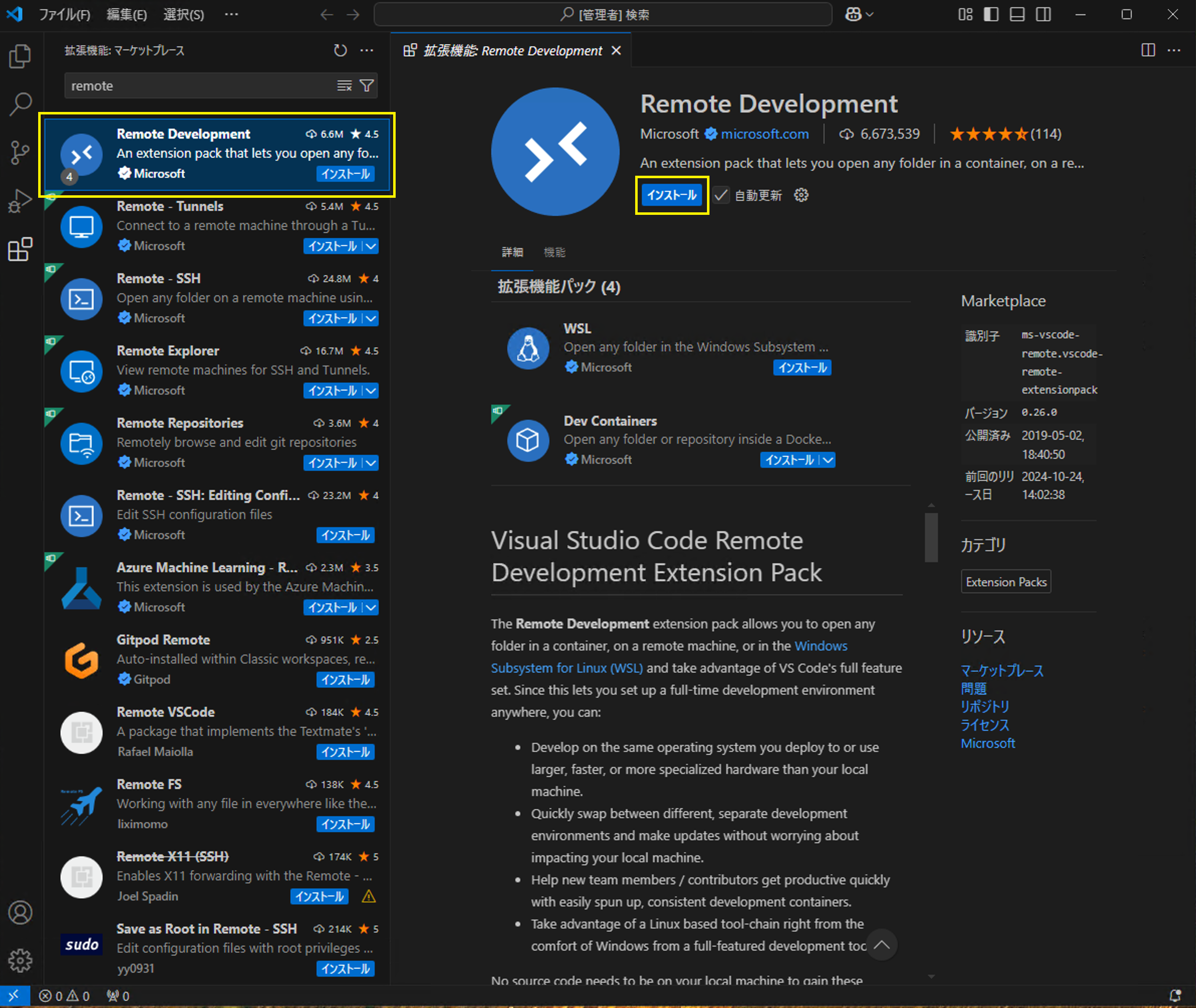This screenshot has width=1196, height=1008.
Task: Open errors and warnings in status bar
Action: coord(64,996)
